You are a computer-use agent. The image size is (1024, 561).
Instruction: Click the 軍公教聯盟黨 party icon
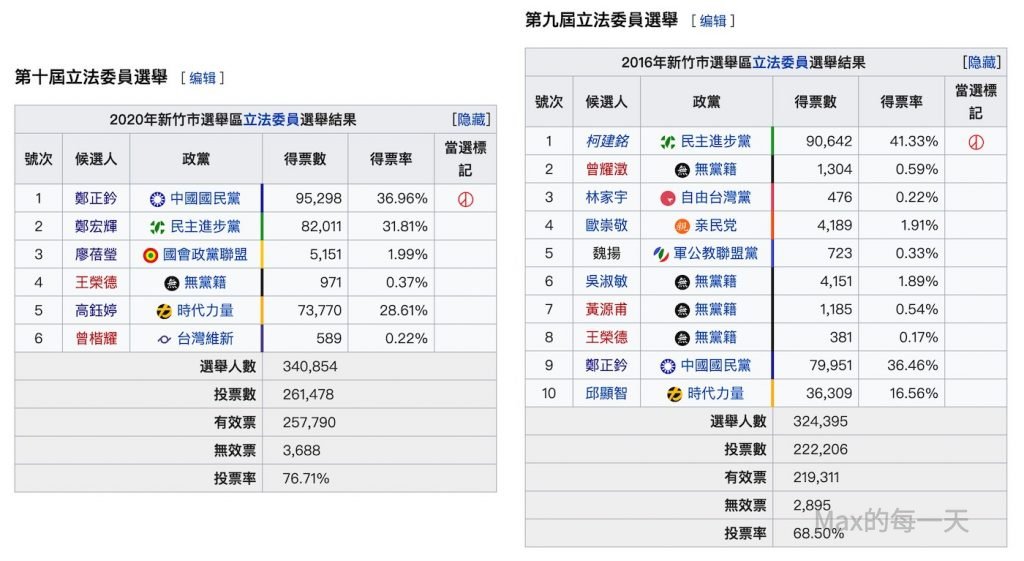point(661,254)
